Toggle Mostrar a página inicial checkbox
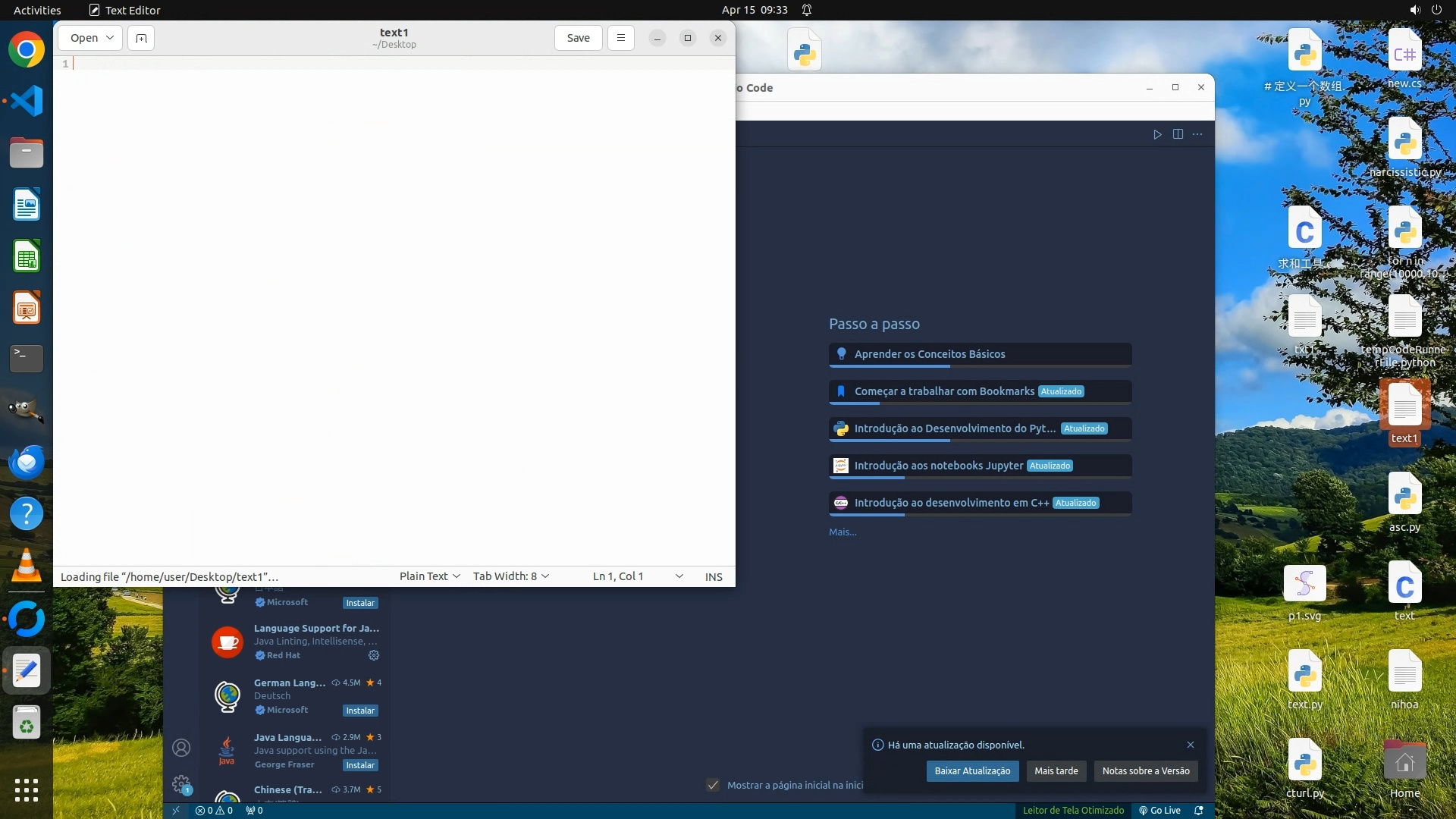This screenshot has width=1456, height=819. click(x=713, y=785)
